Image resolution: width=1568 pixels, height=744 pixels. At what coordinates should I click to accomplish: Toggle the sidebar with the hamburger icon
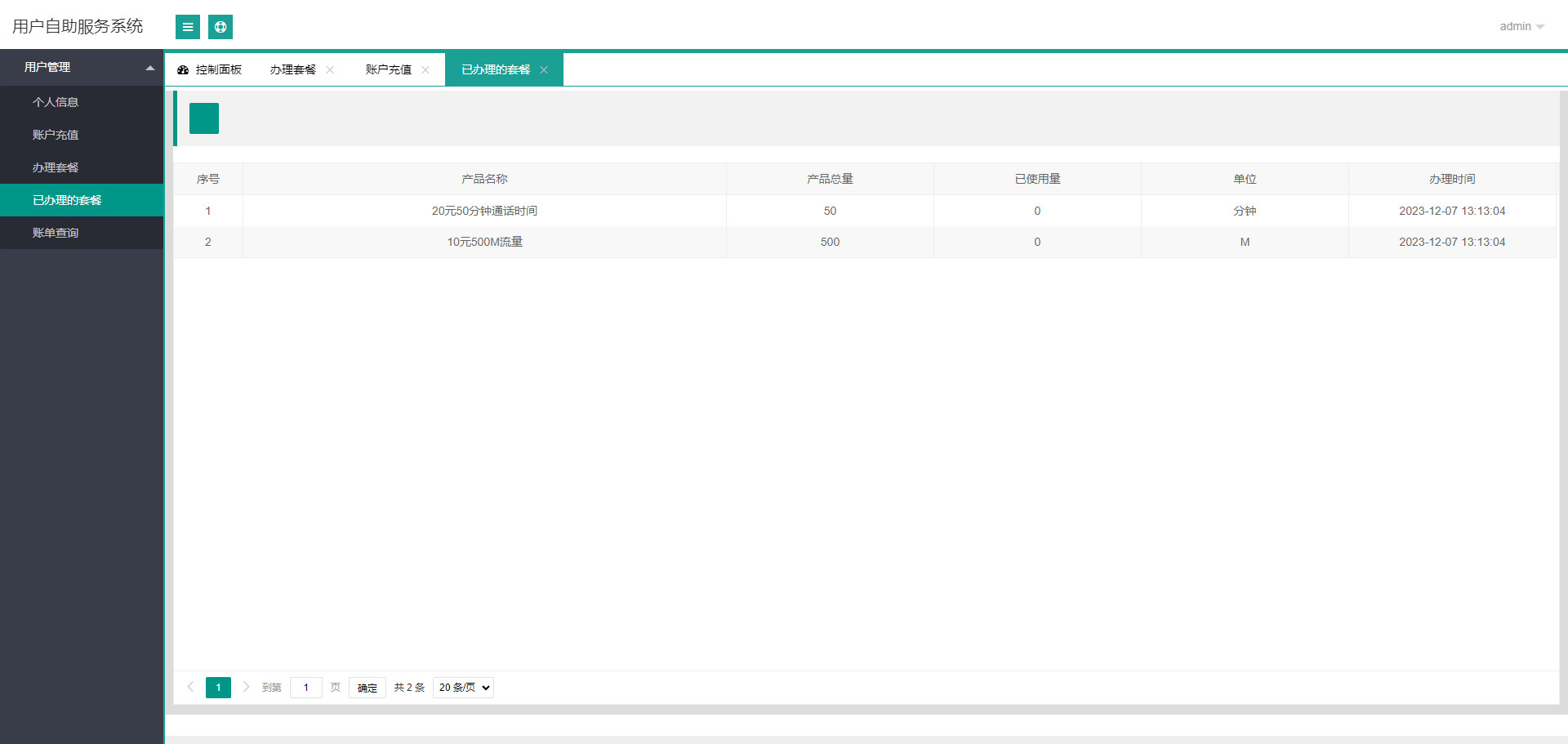tap(188, 27)
